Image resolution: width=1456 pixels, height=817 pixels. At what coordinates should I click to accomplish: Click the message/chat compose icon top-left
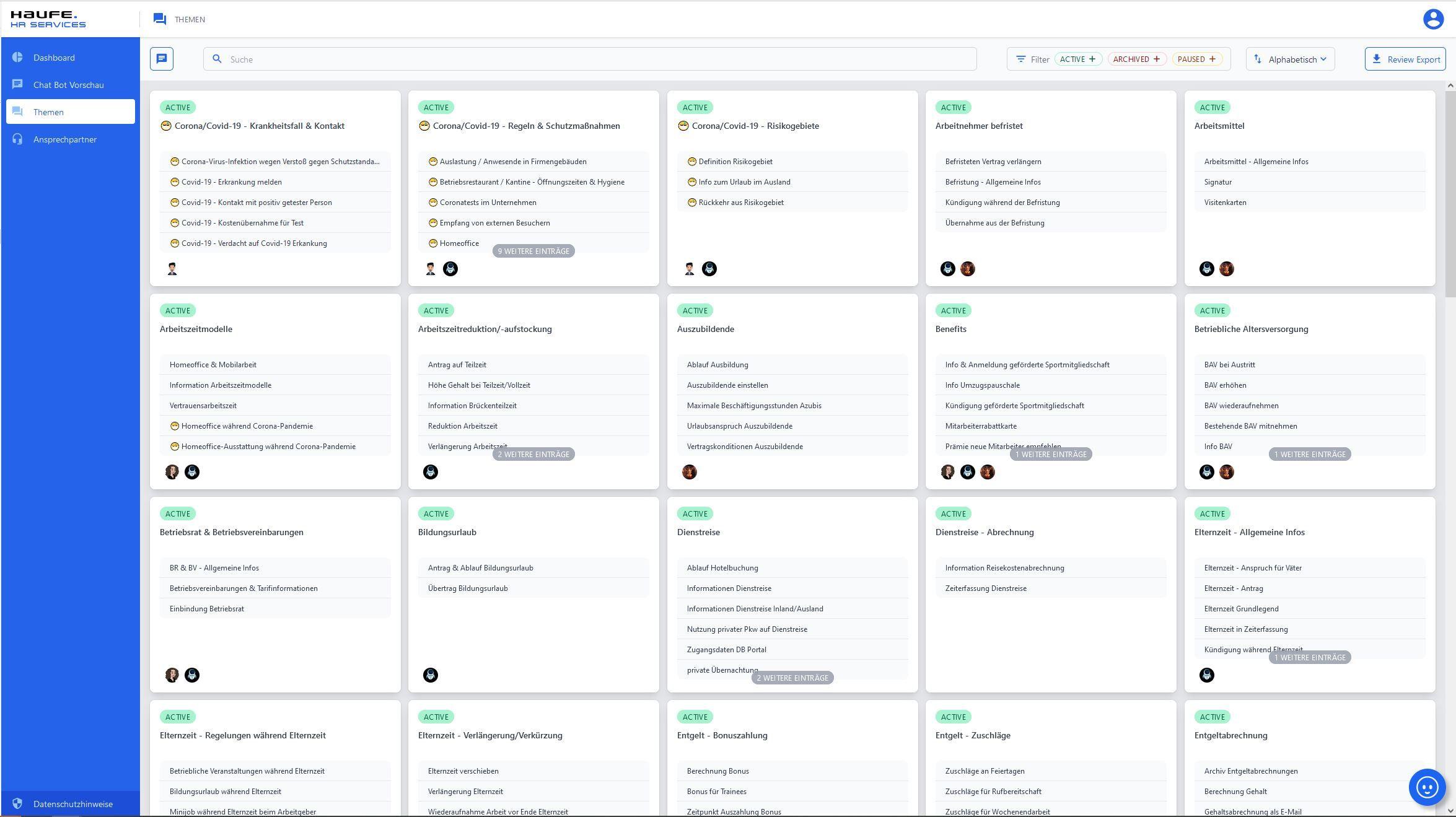coord(162,59)
